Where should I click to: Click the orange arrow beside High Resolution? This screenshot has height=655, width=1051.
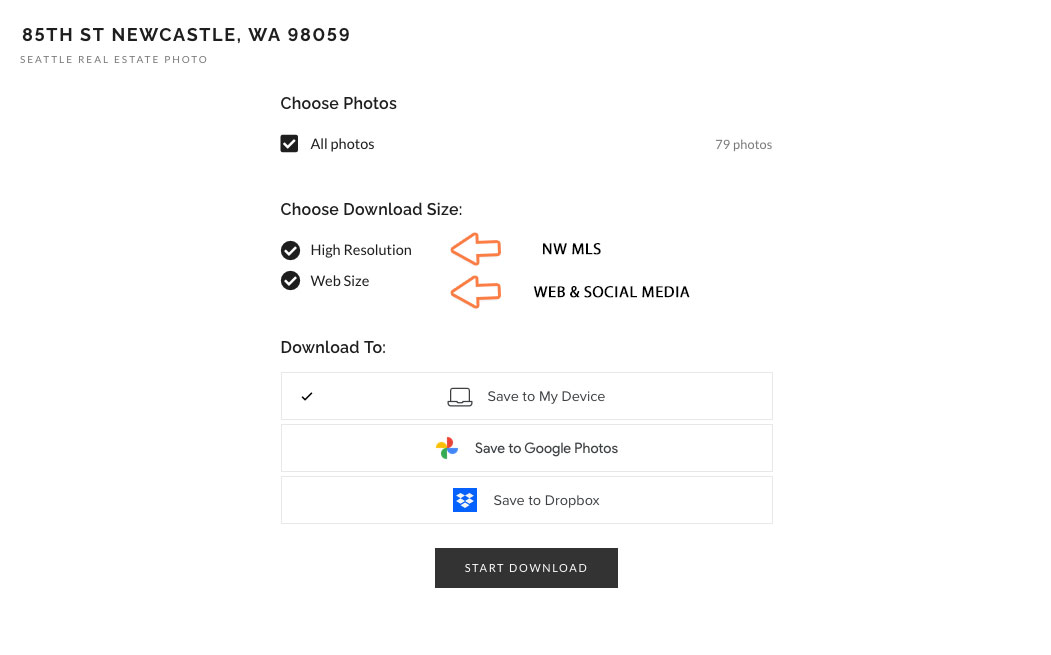475,248
